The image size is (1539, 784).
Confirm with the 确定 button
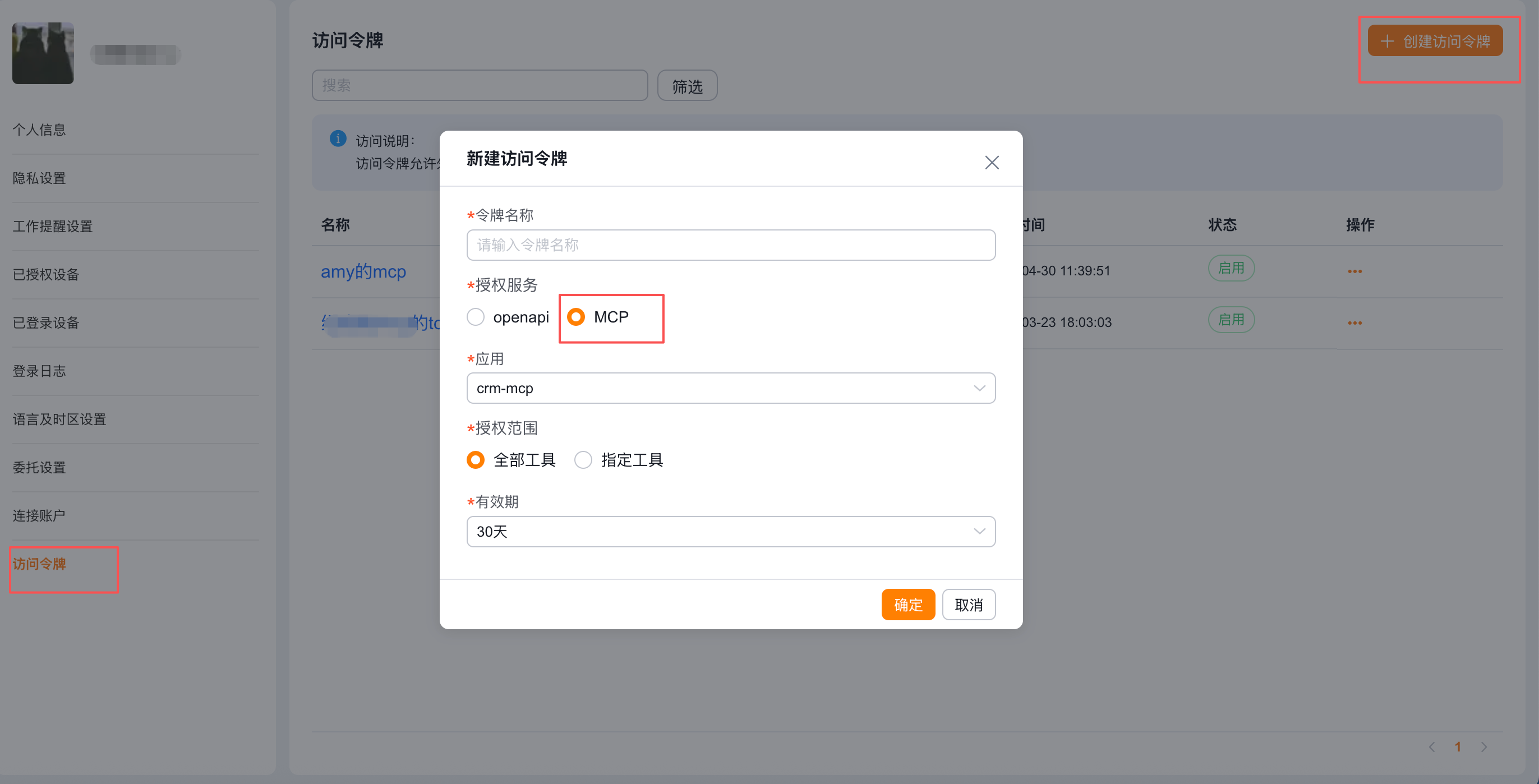pyautogui.click(x=908, y=605)
